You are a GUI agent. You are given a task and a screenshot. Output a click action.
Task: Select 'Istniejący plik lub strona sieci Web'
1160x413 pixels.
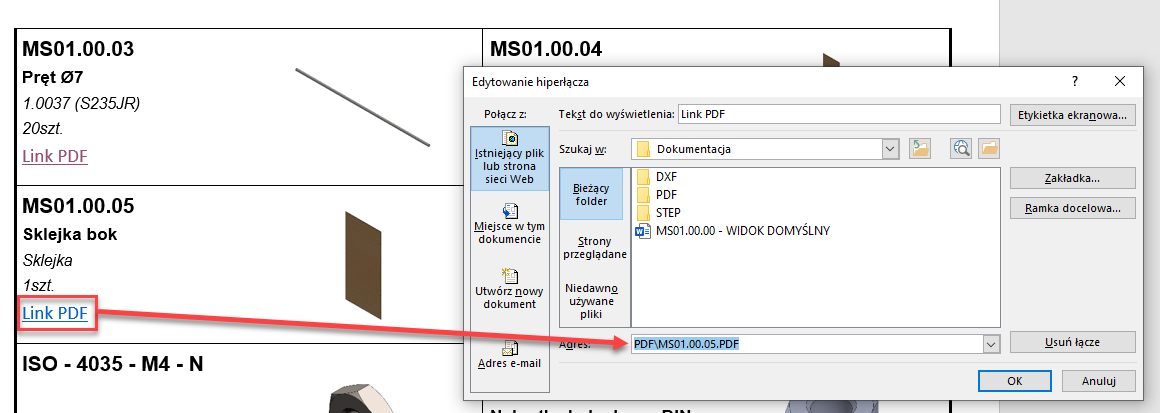tap(510, 158)
